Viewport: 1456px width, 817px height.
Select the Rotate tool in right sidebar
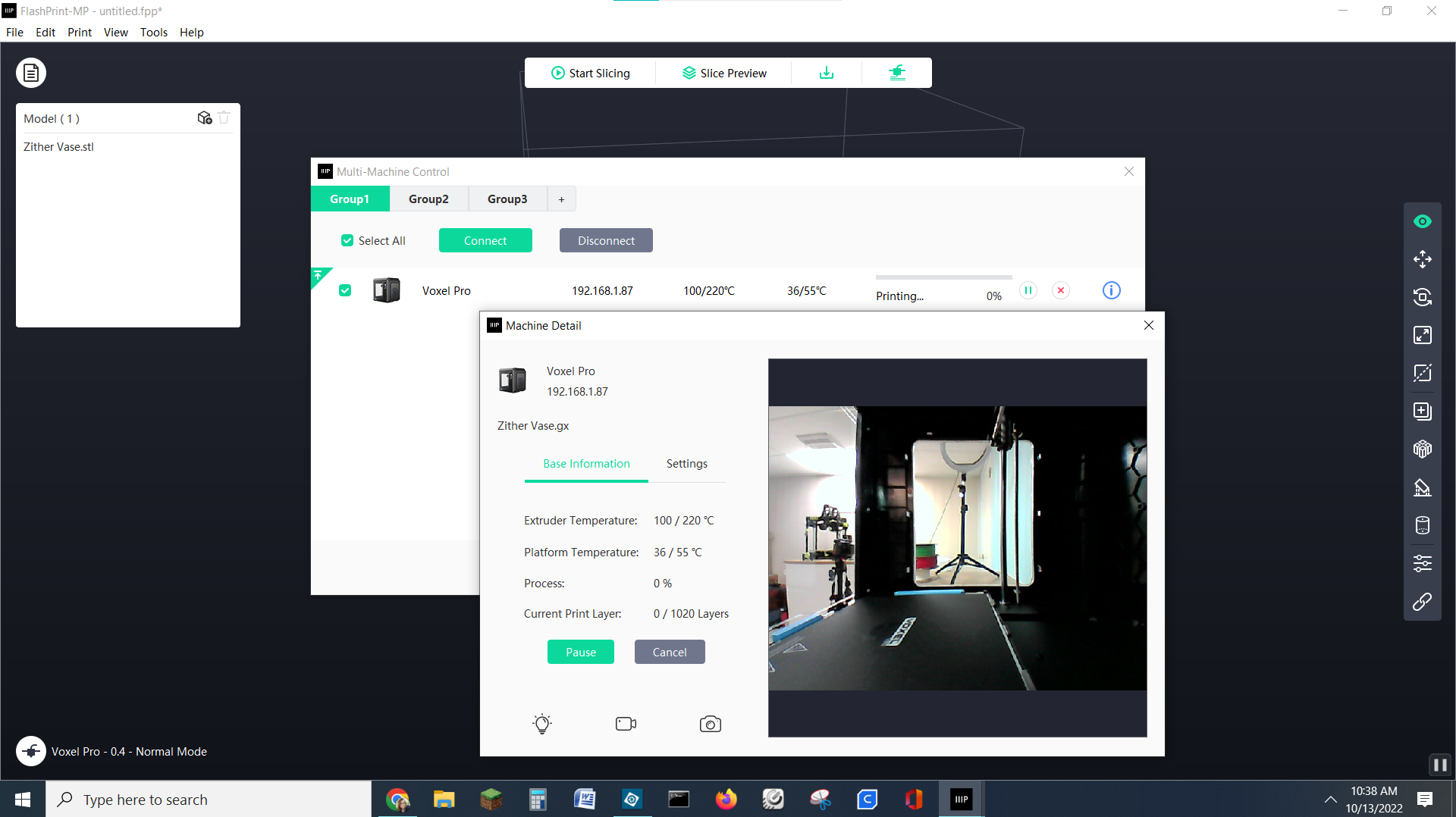1423,297
